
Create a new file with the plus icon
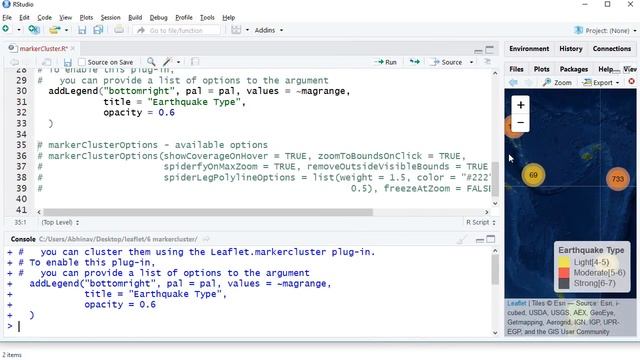click(6, 29)
